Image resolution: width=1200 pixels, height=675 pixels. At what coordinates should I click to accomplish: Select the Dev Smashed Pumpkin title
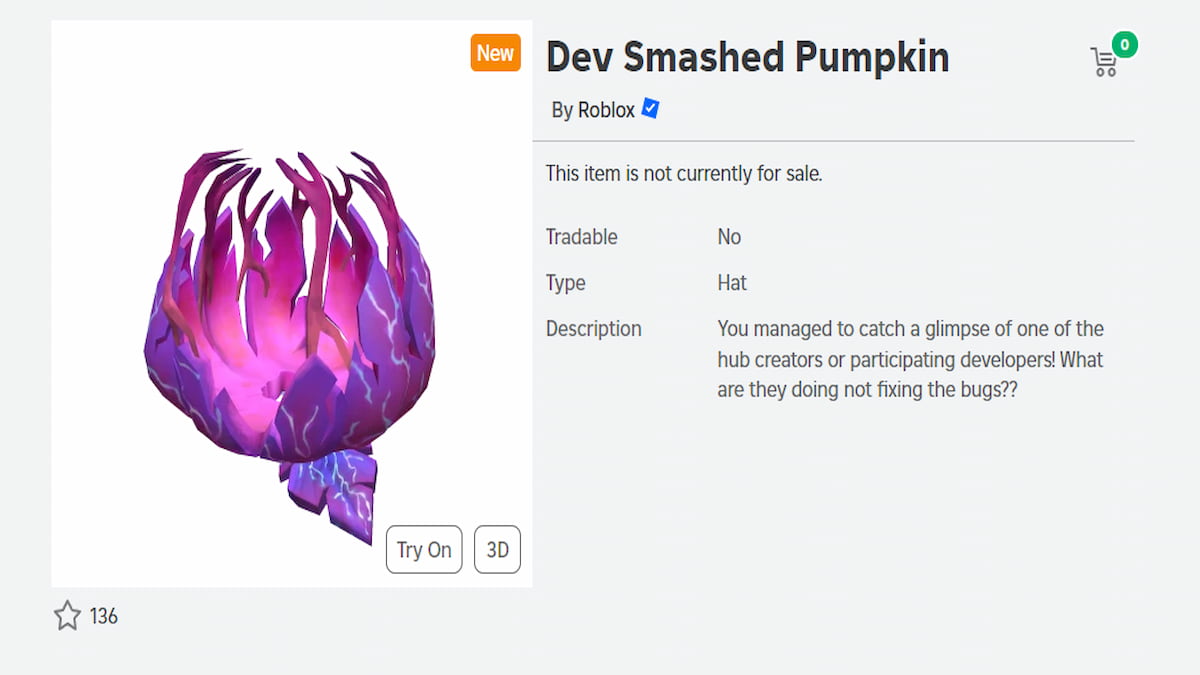click(747, 57)
